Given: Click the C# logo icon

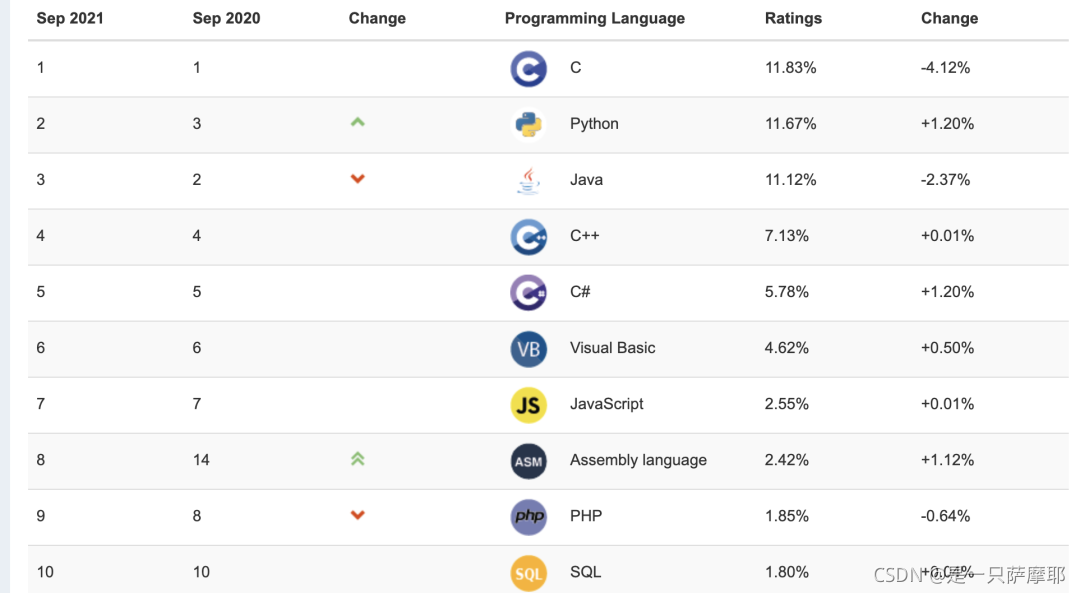Looking at the screenshot, I should pyautogui.click(x=528, y=293).
